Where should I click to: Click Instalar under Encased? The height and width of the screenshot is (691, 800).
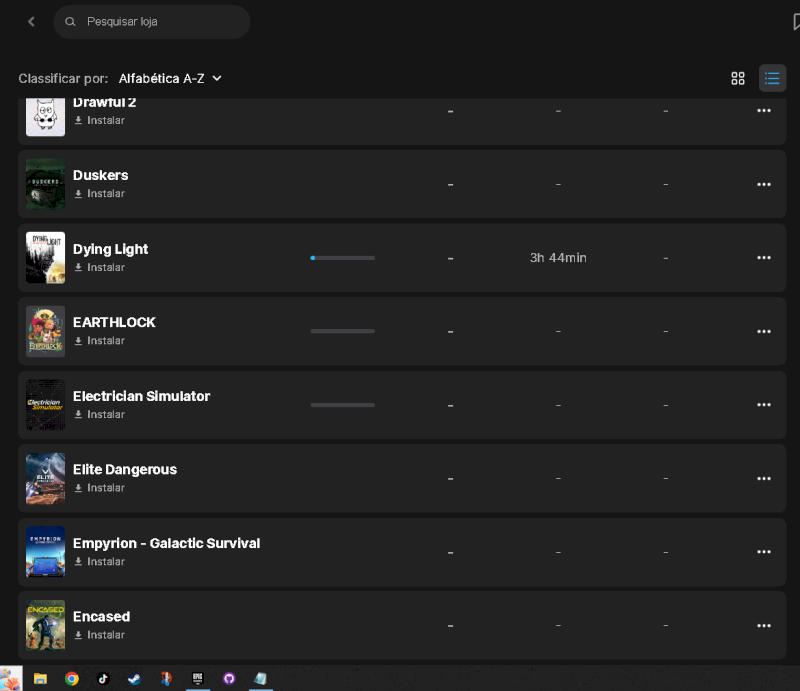(x=99, y=635)
